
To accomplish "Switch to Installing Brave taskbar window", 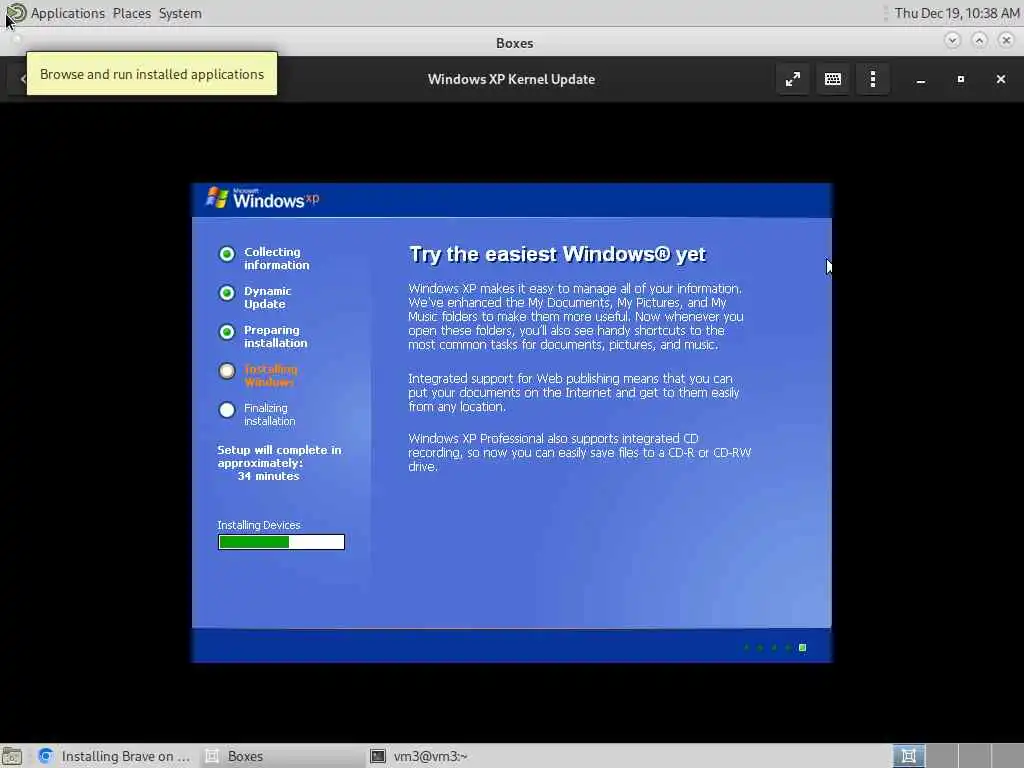I will [x=114, y=756].
